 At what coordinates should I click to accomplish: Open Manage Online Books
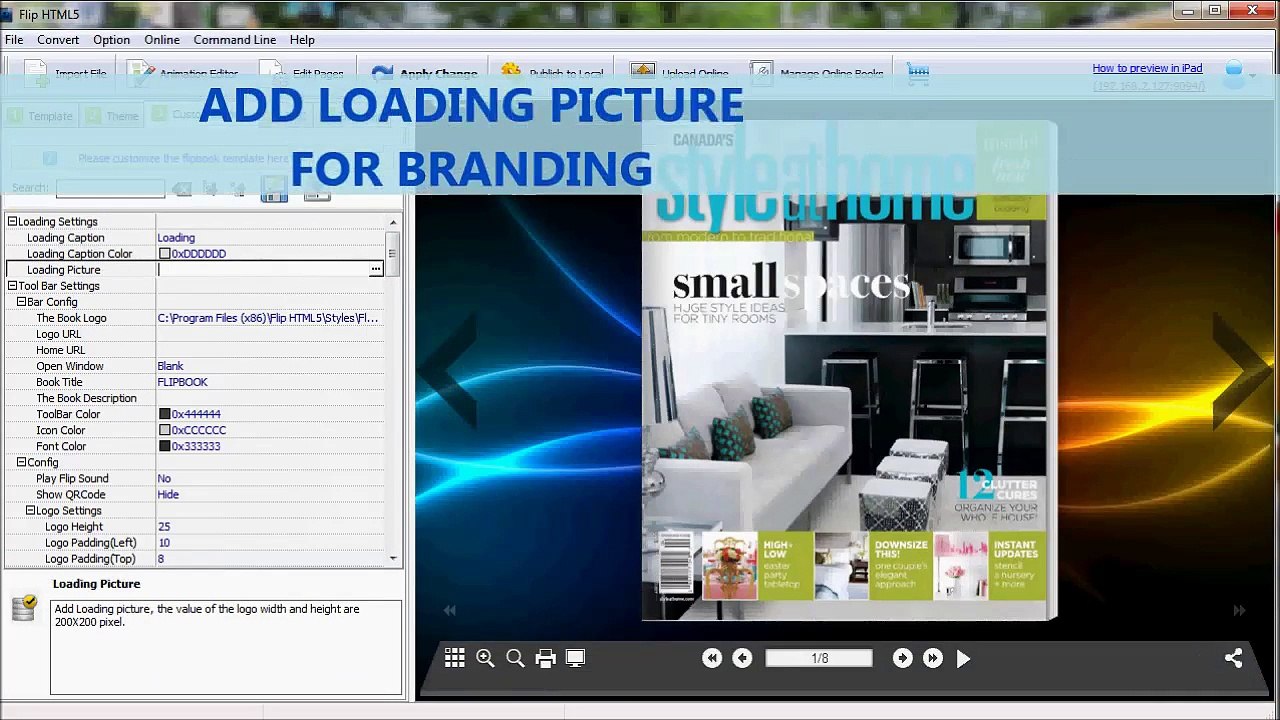click(x=817, y=72)
